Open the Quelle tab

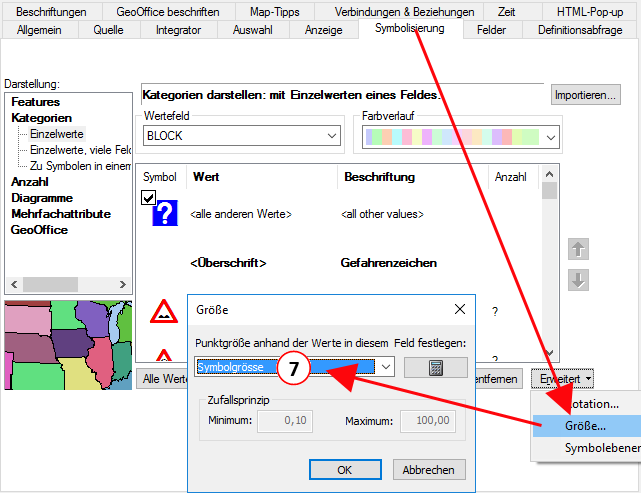pyautogui.click(x=108, y=30)
